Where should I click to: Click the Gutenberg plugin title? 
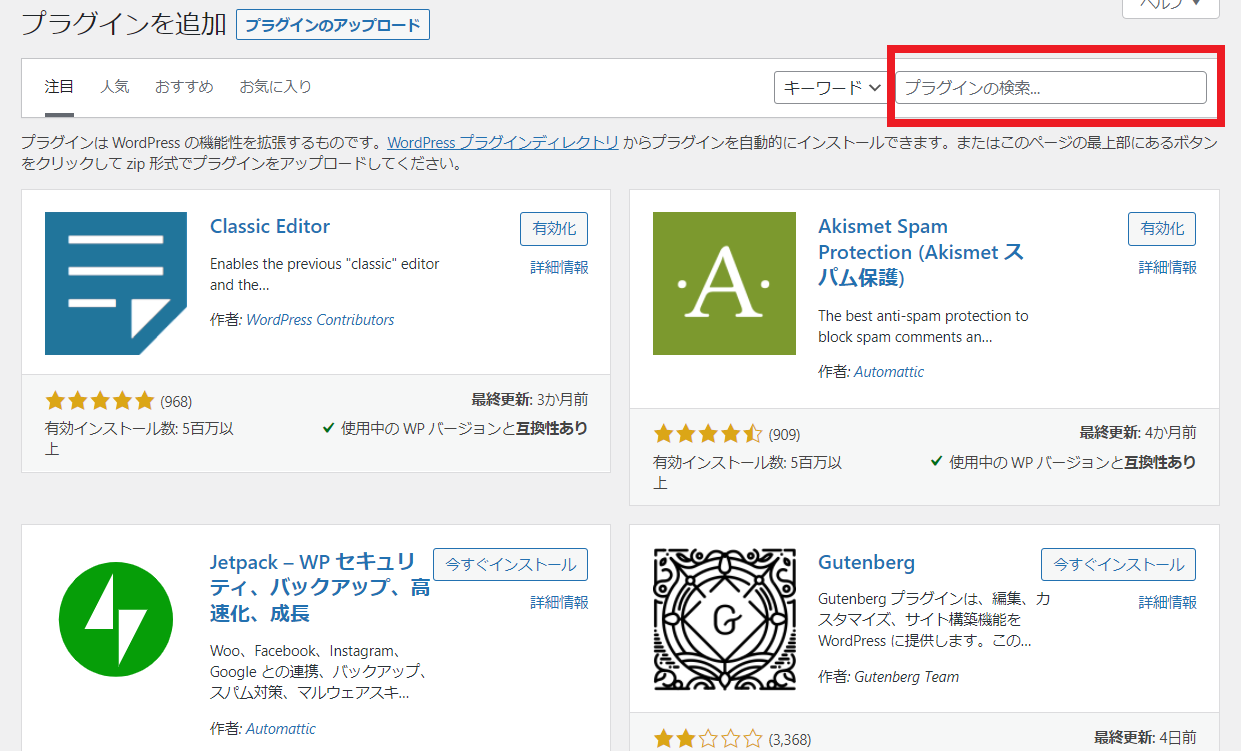(866, 562)
